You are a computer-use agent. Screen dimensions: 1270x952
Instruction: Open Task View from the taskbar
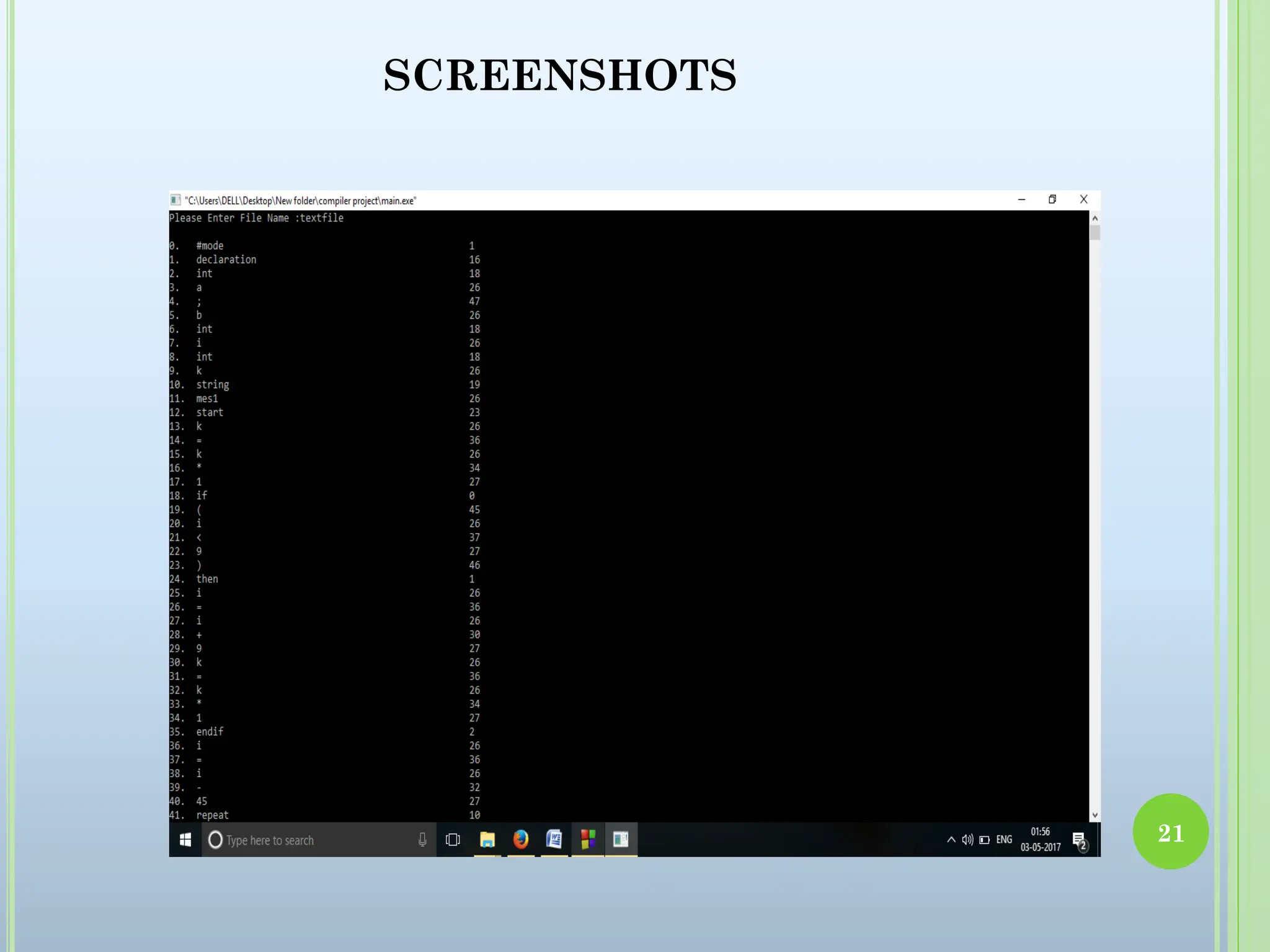pyautogui.click(x=453, y=840)
